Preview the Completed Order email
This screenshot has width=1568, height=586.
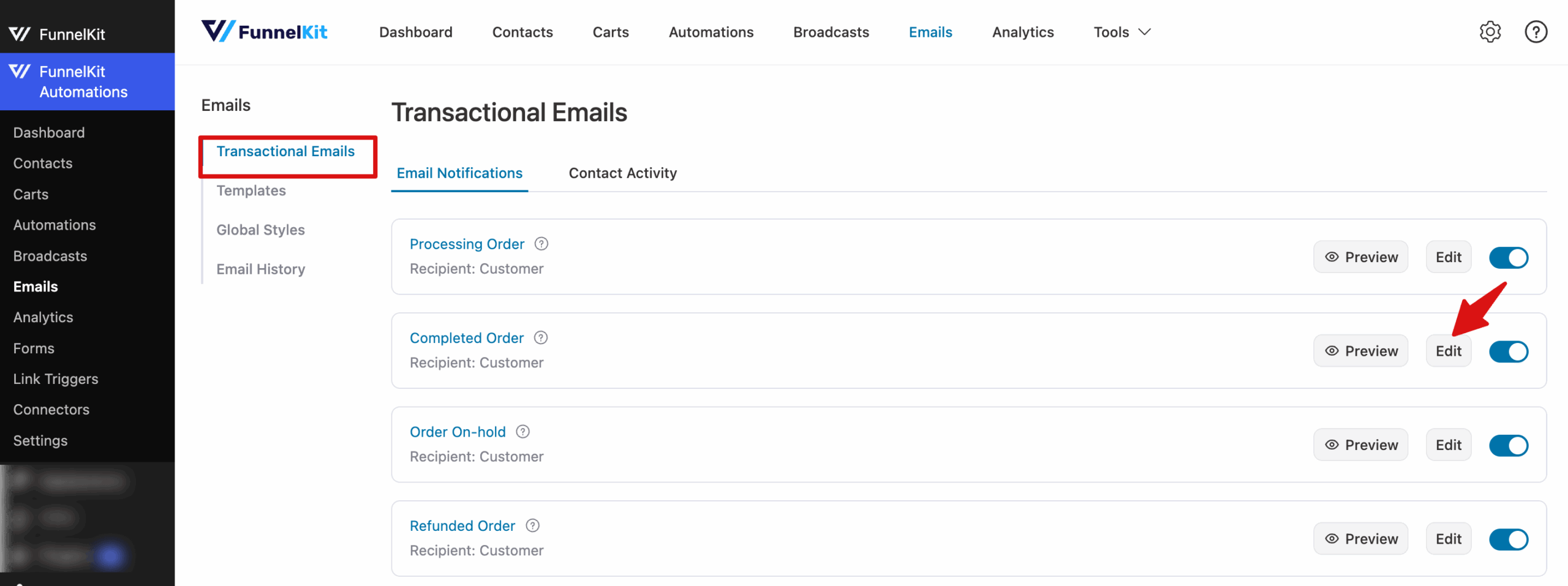[x=1360, y=351]
